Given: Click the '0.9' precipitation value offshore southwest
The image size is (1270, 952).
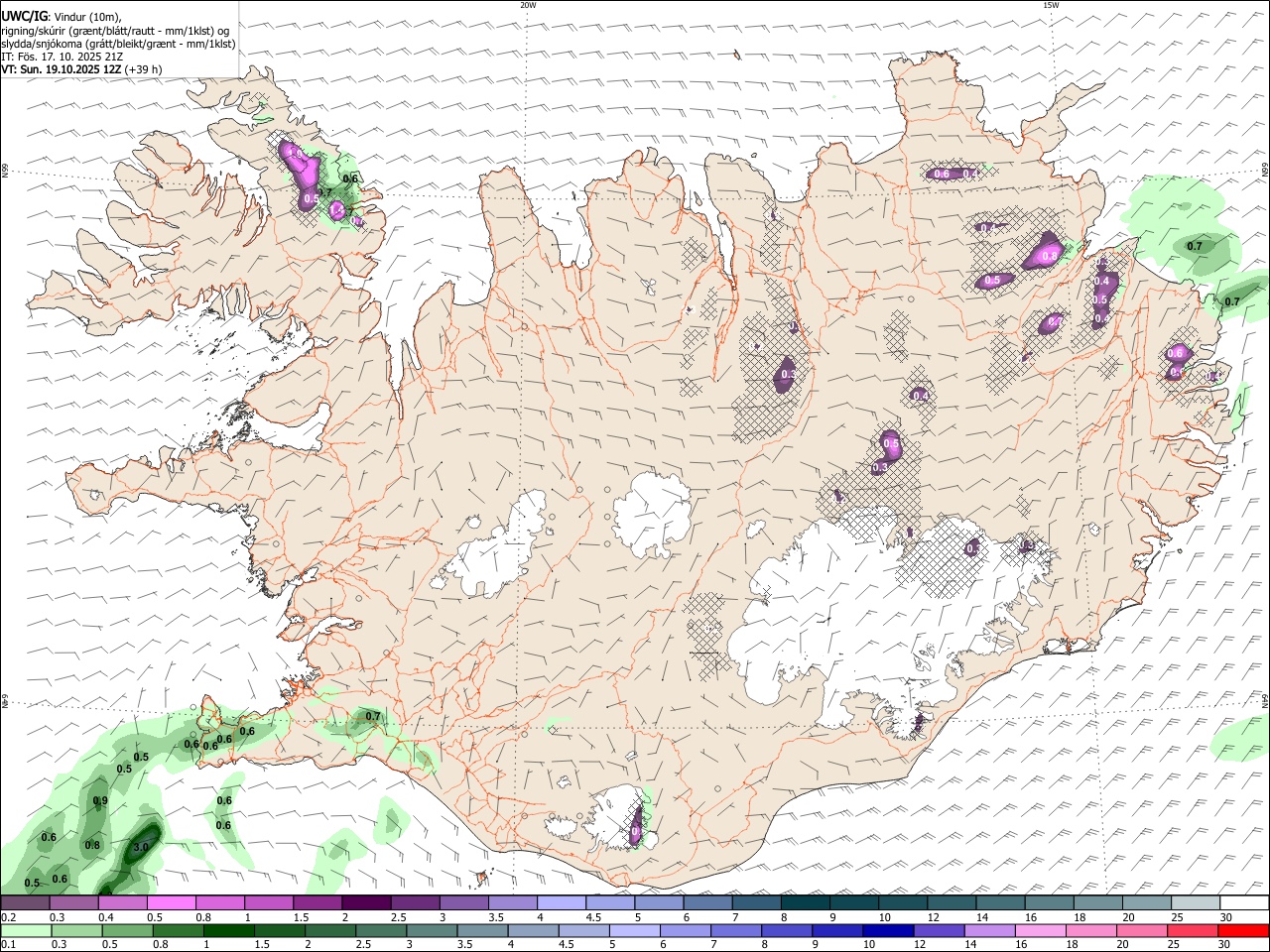Looking at the screenshot, I should (100, 800).
